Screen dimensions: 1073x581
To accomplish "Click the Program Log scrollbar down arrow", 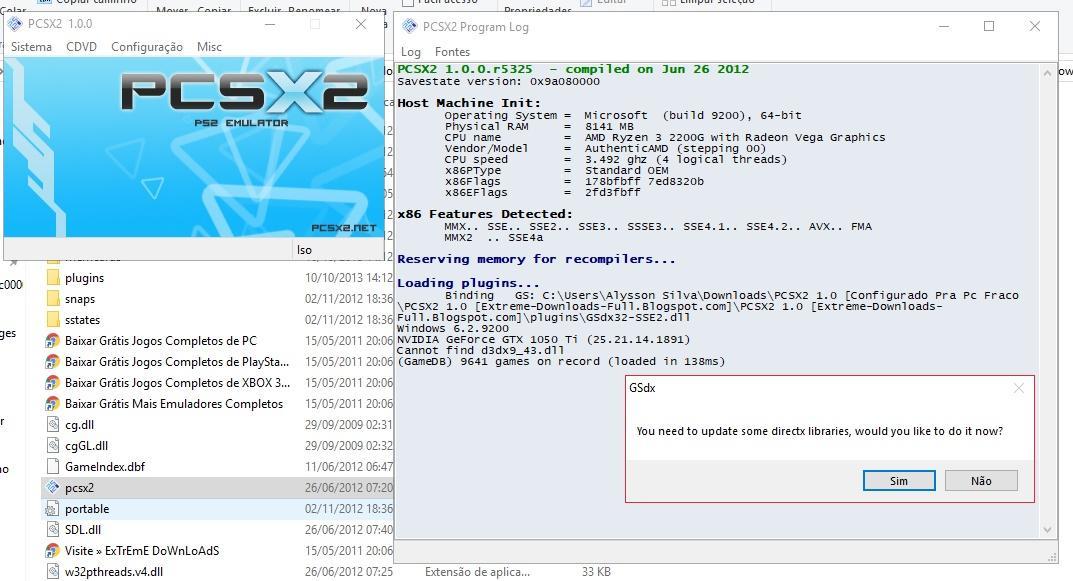I will point(1047,530).
